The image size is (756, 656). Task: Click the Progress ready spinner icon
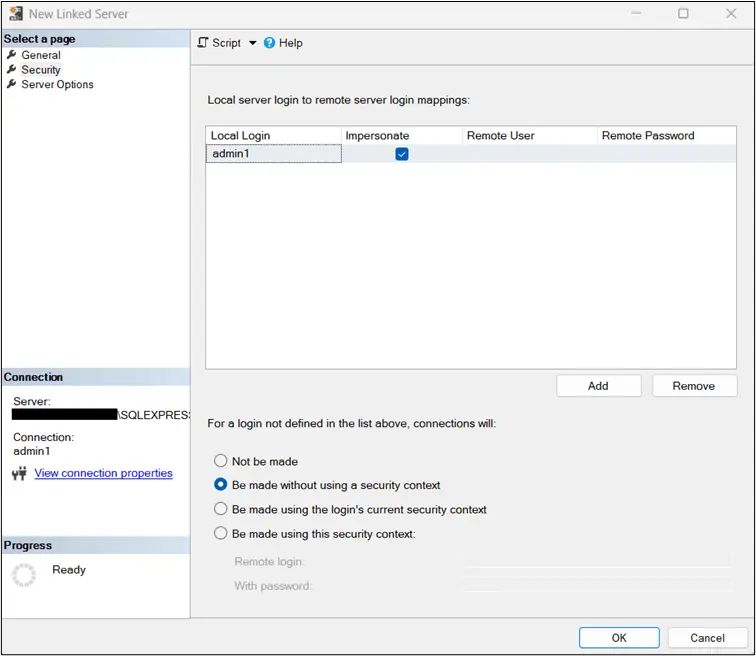point(24,573)
